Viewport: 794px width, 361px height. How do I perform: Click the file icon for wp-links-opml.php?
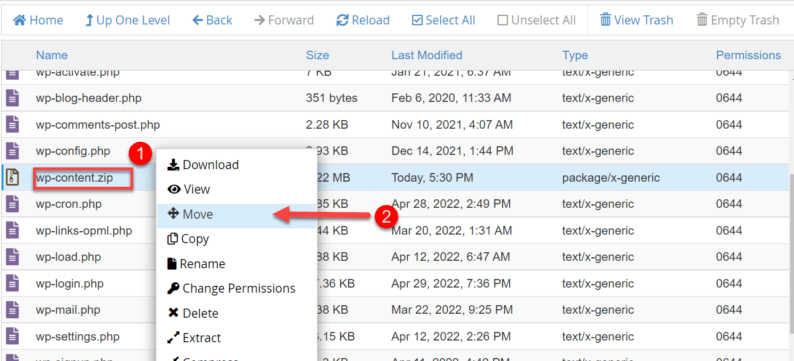point(13,230)
